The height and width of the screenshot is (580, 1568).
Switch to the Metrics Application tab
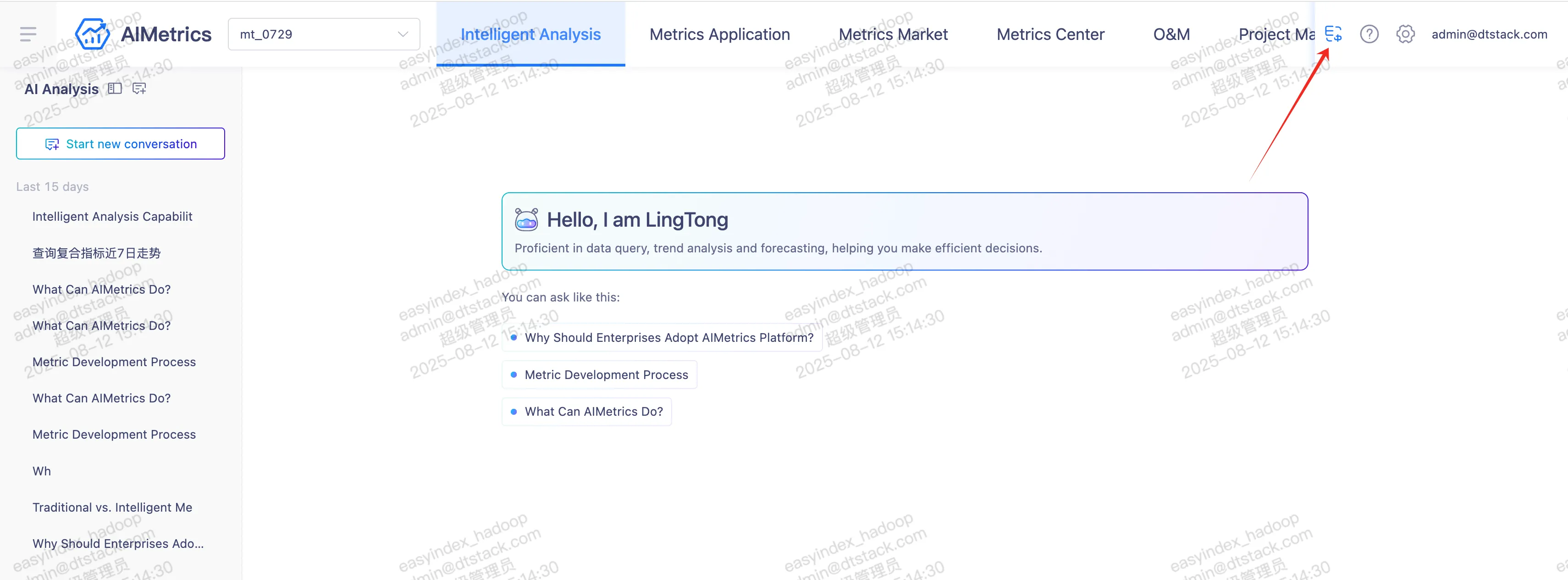coord(719,34)
